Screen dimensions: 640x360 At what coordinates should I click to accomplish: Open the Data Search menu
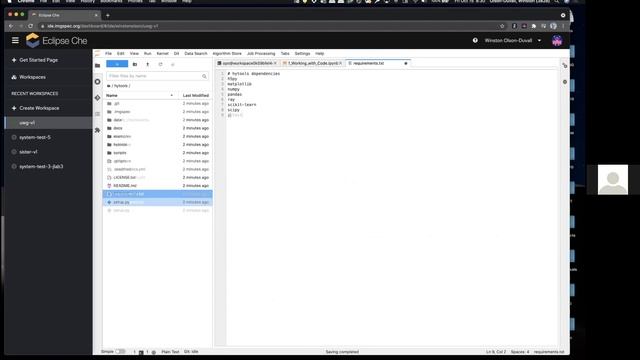click(x=196, y=53)
